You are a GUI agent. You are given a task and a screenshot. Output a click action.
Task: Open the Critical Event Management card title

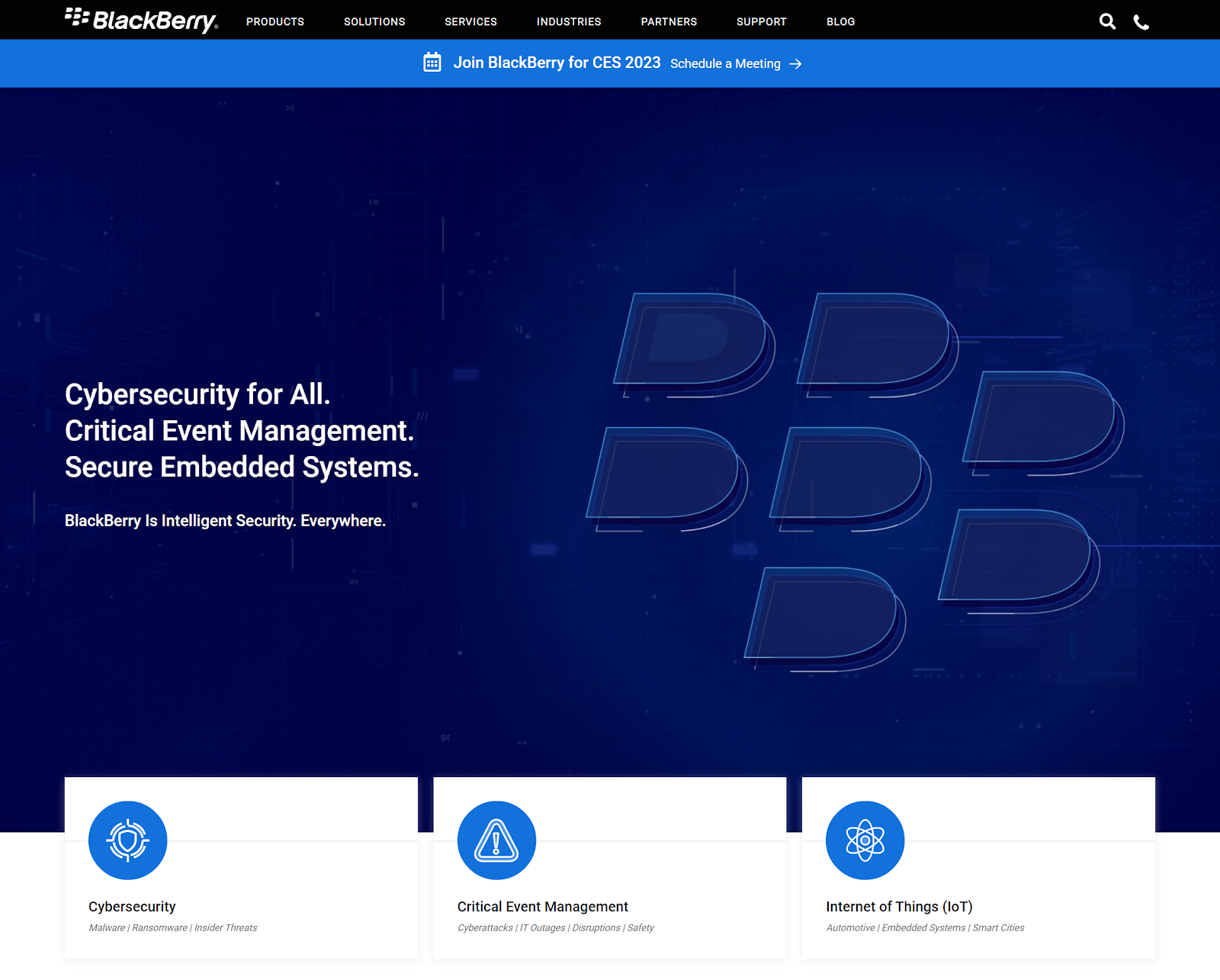click(543, 907)
